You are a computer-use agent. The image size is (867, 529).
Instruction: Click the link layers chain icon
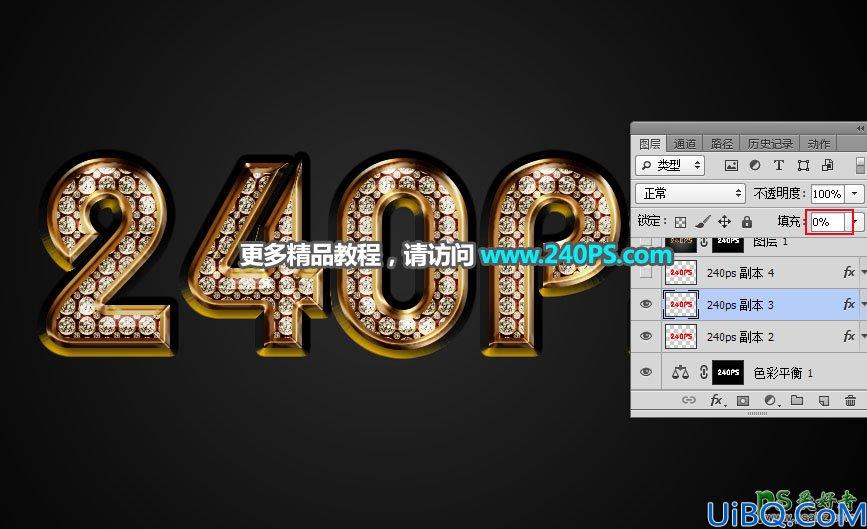tap(688, 400)
